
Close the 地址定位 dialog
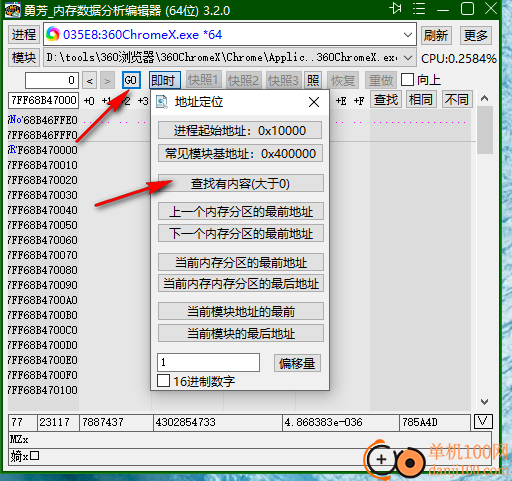click(x=314, y=102)
